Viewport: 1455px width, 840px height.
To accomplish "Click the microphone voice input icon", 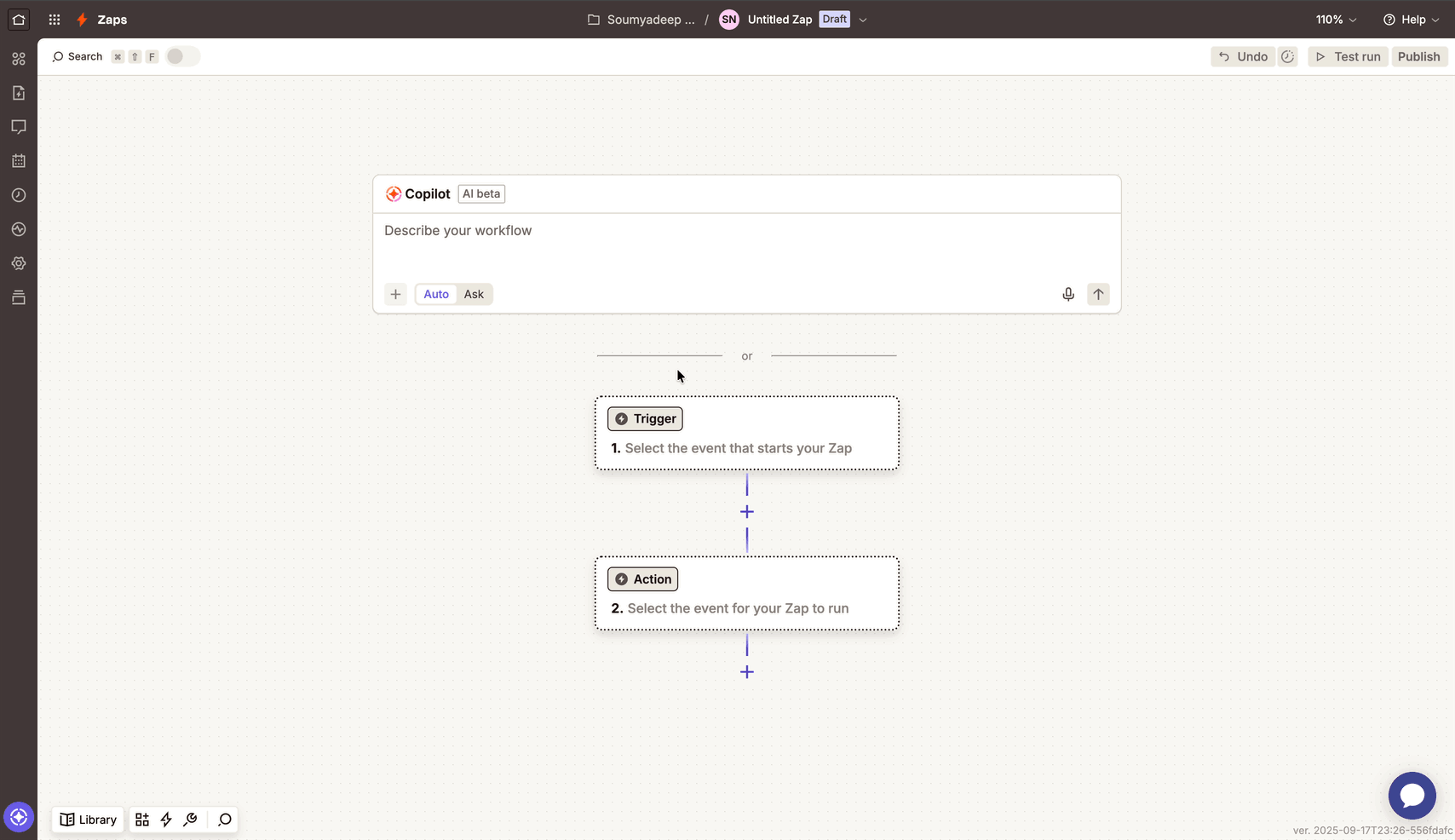I will tap(1068, 294).
